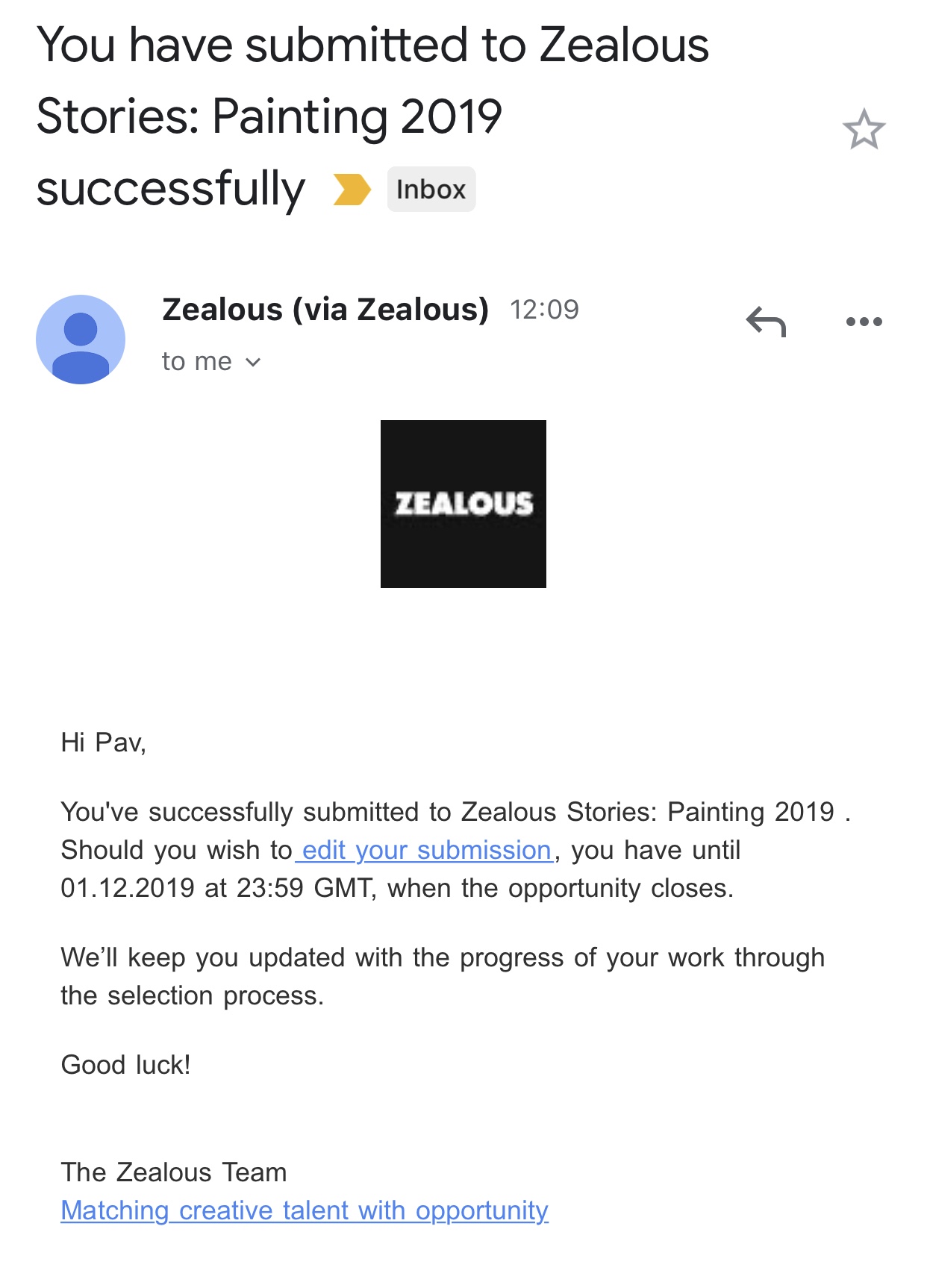Click the "Good luck!" line
This screenshot has width=927, height=1288.
click(125, 1065)
